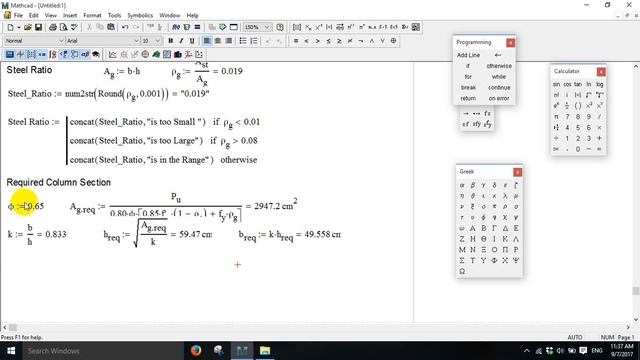Viewport: 640px width, 360px height.
Task: Insert an X-Y plot from the graph toolbar
Action: (113, 54)
